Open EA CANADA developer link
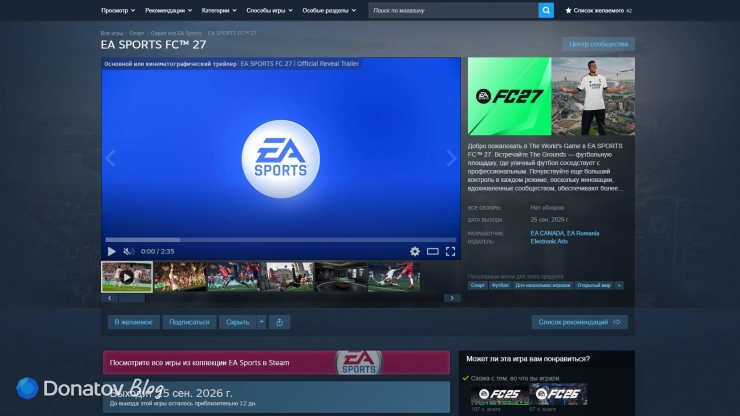Screen dimensions: 740x416 tap(547, 233)
